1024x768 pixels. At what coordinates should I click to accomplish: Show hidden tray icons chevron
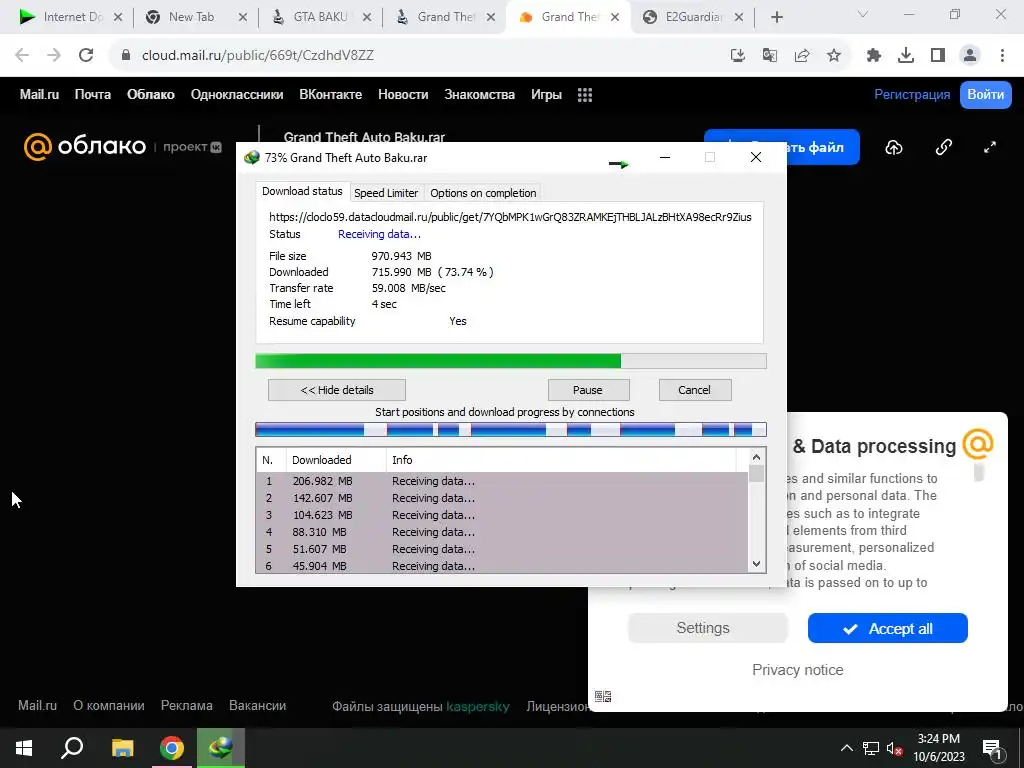coord(846,749)
